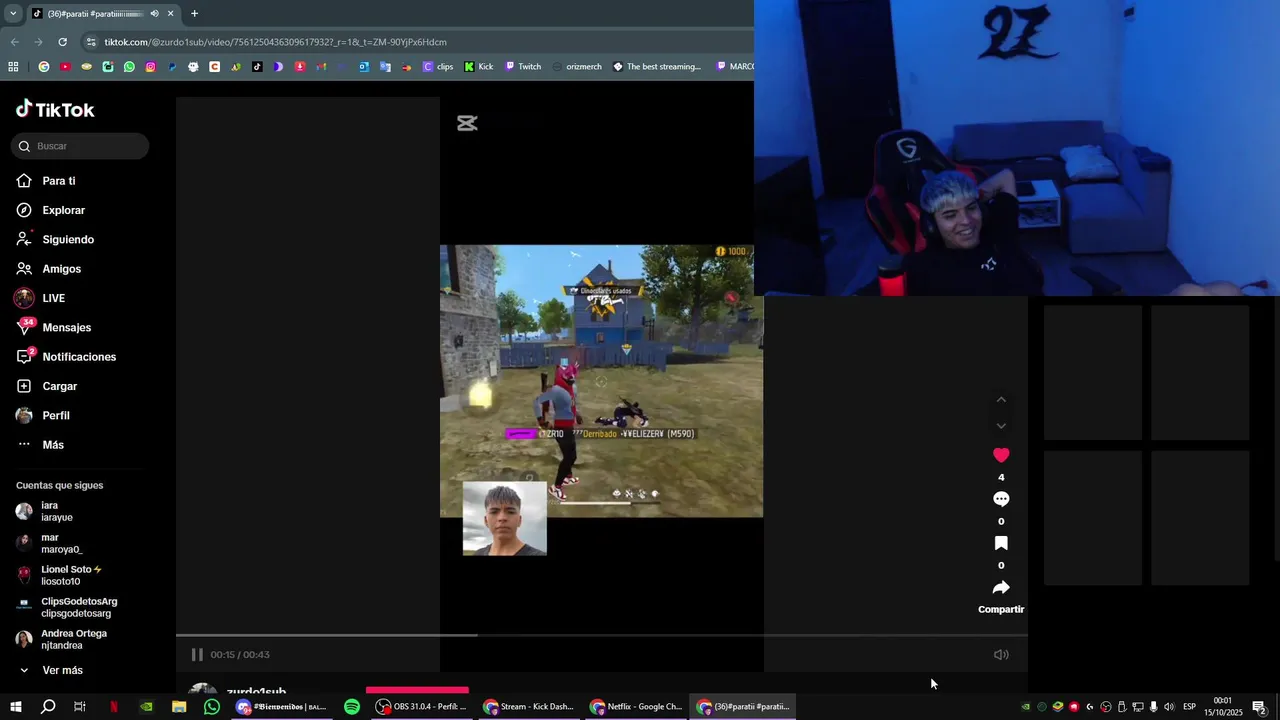This screenshot has height=720, width=1280.
Task: Open the LIVE section
Action: 40,298
